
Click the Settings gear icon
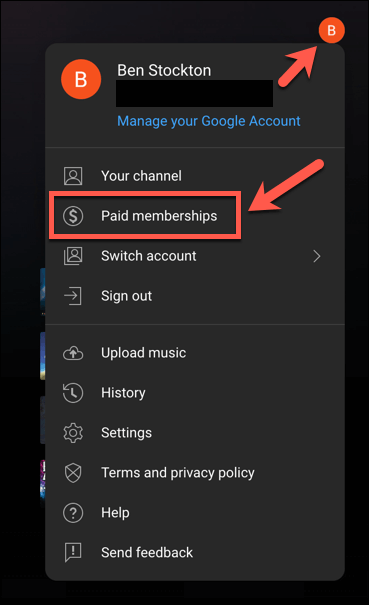(x=73, y=433)
